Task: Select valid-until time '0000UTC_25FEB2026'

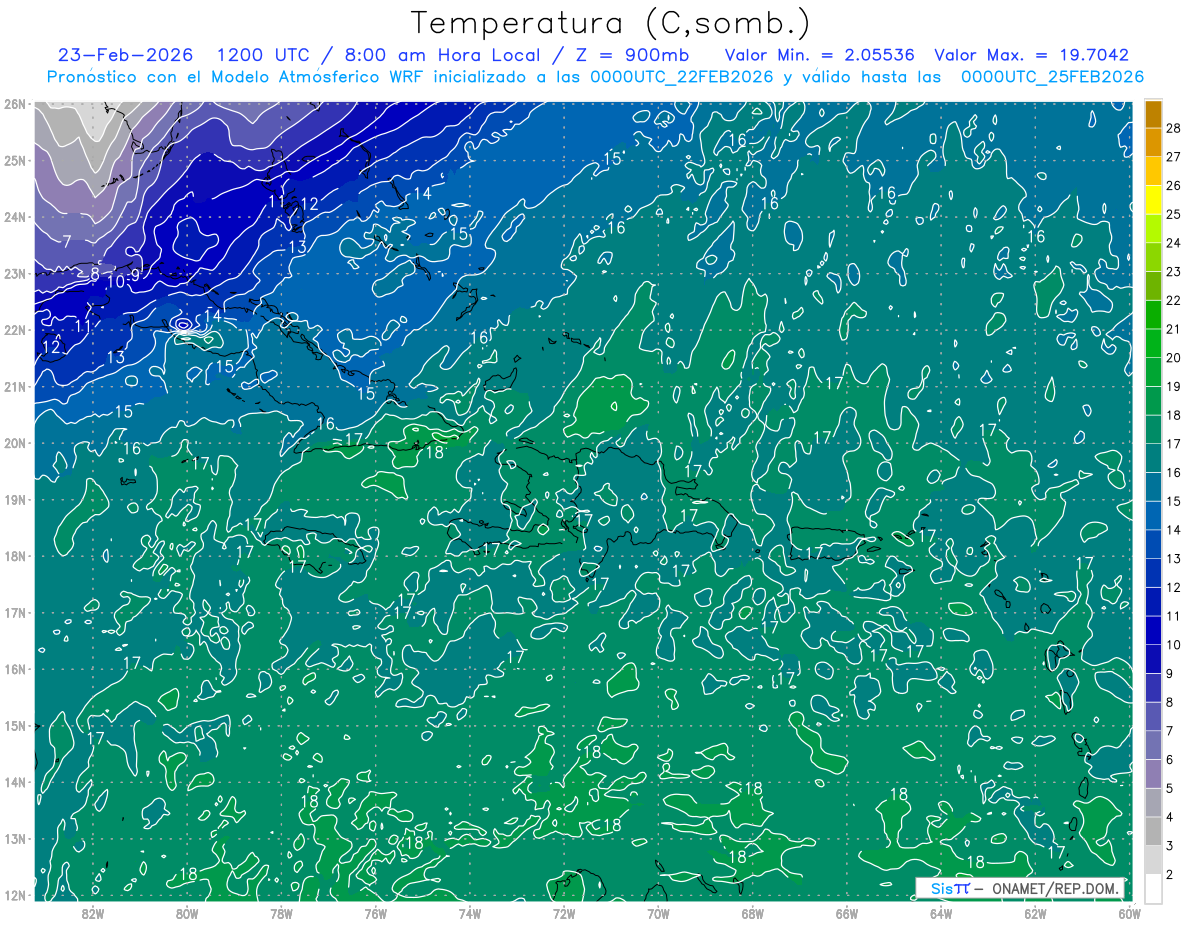Action: point(1052,77)
